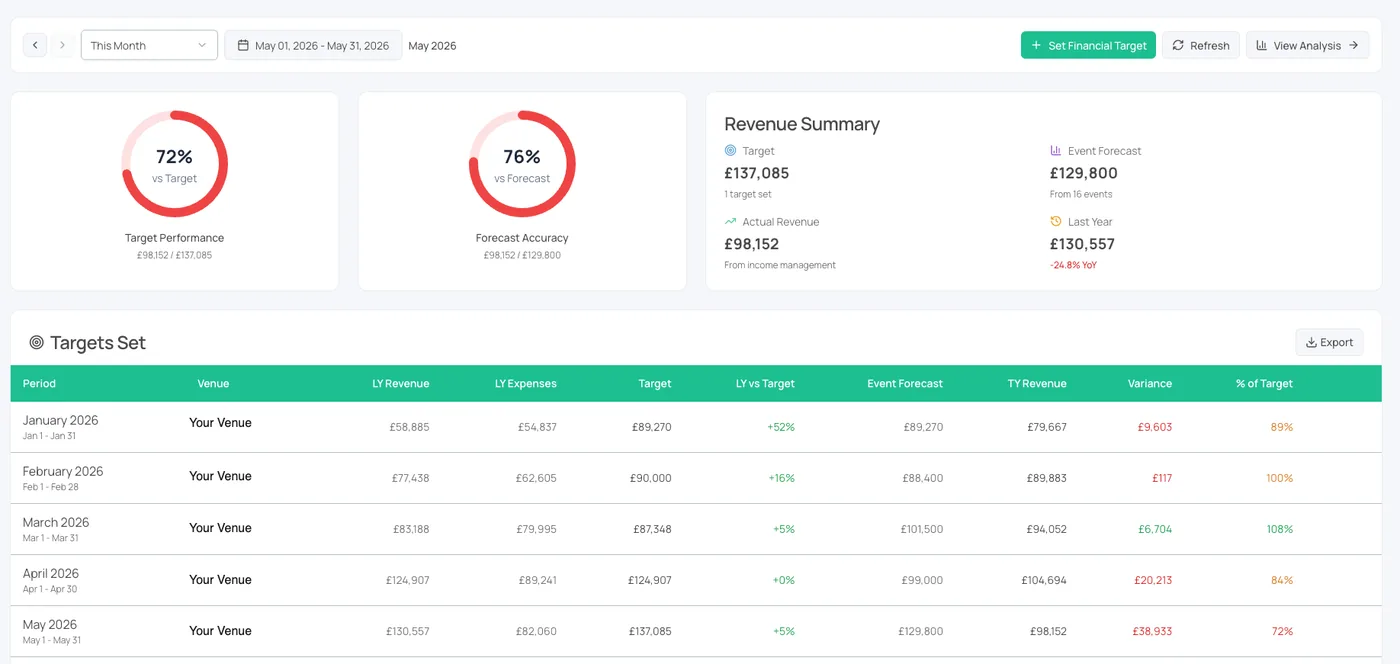Click Forecast Accuracy card label
The image size is (1400, 664).
coord(522,238)
